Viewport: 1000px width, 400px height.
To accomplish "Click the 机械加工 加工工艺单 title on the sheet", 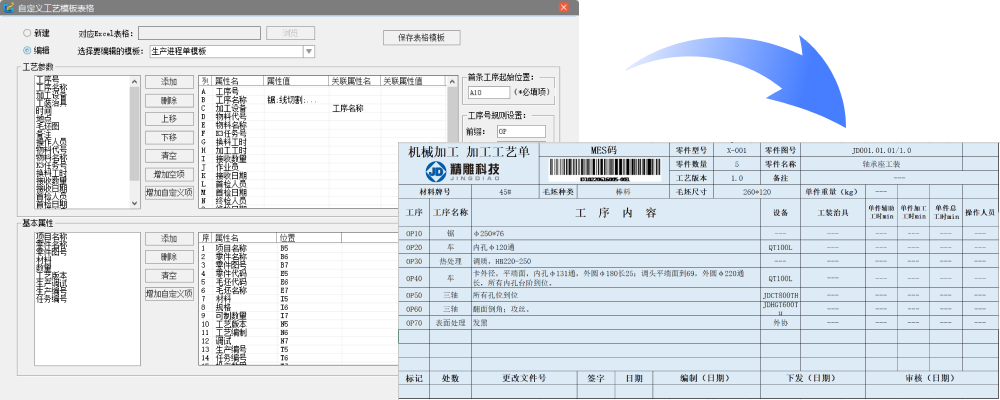I will [468, 151].
